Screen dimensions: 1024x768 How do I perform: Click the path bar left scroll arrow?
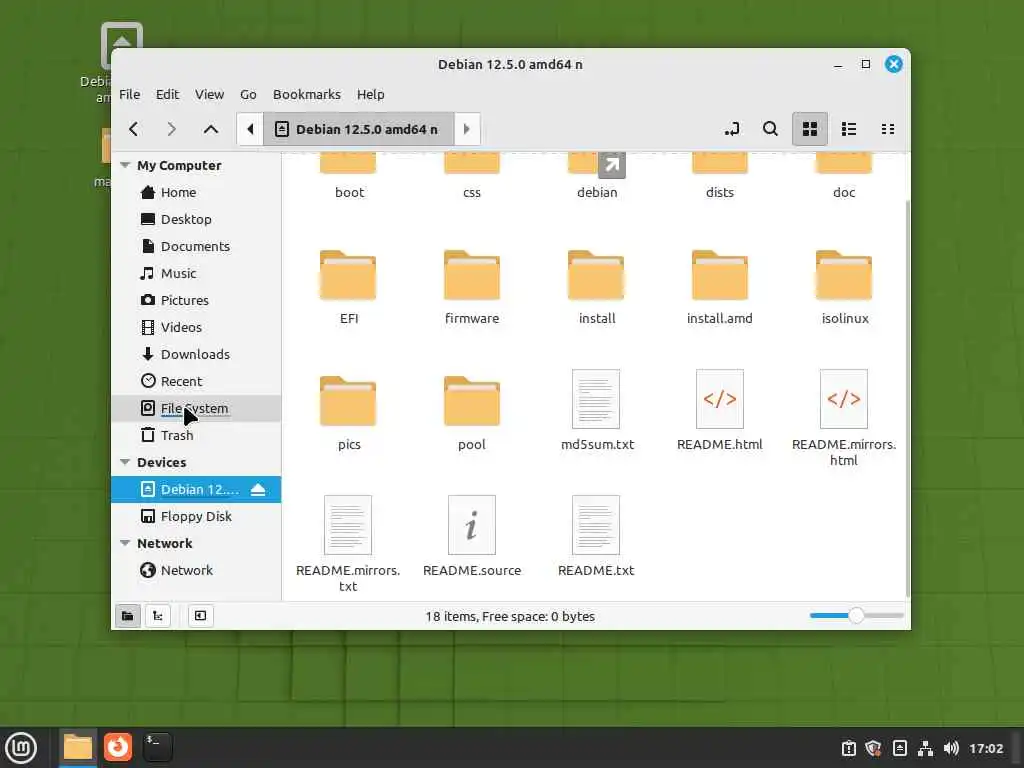click(x=250, y=129)
